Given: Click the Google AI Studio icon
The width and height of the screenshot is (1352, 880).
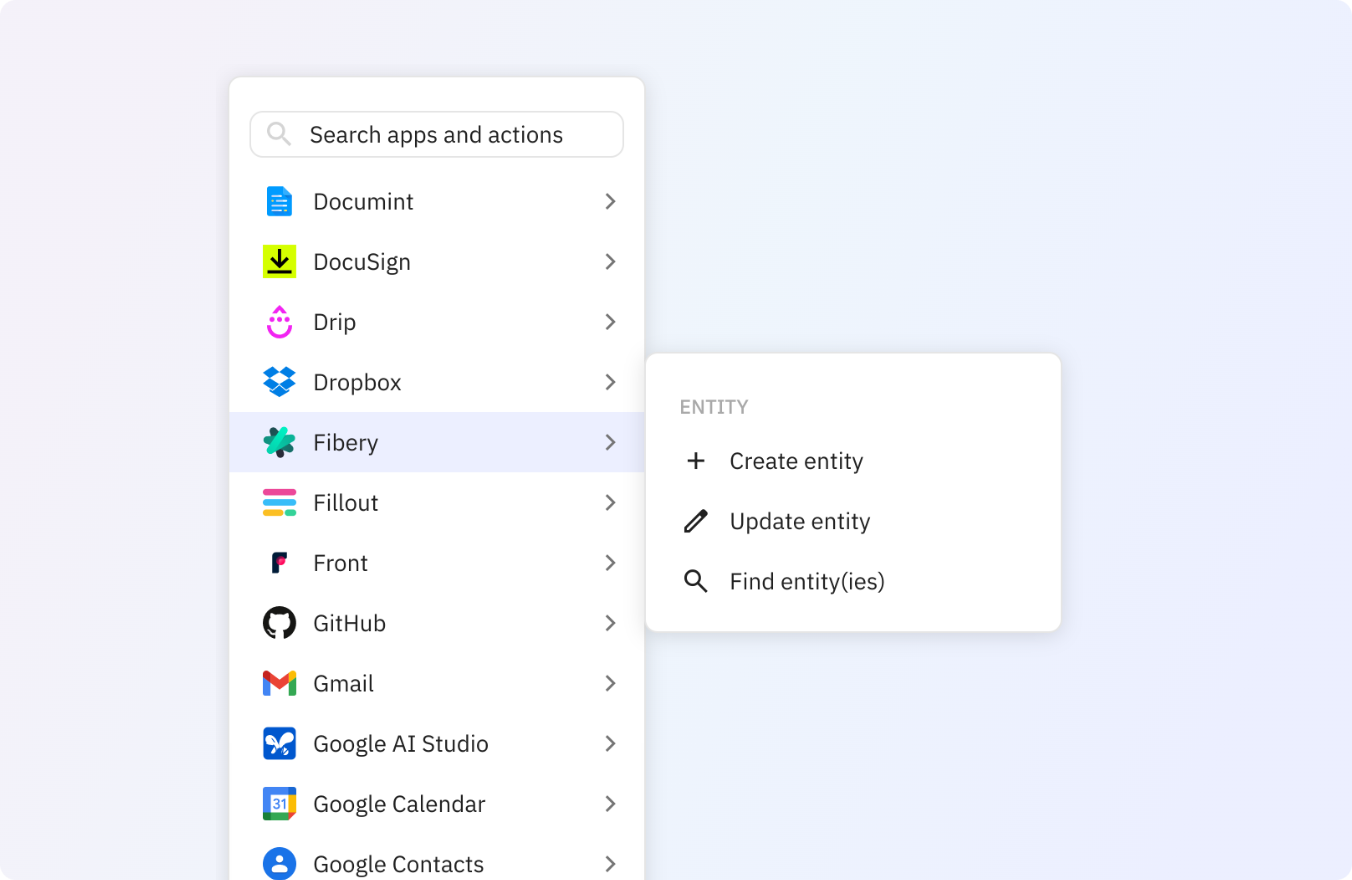Looking at the screenshot, I should click(279, 744).
